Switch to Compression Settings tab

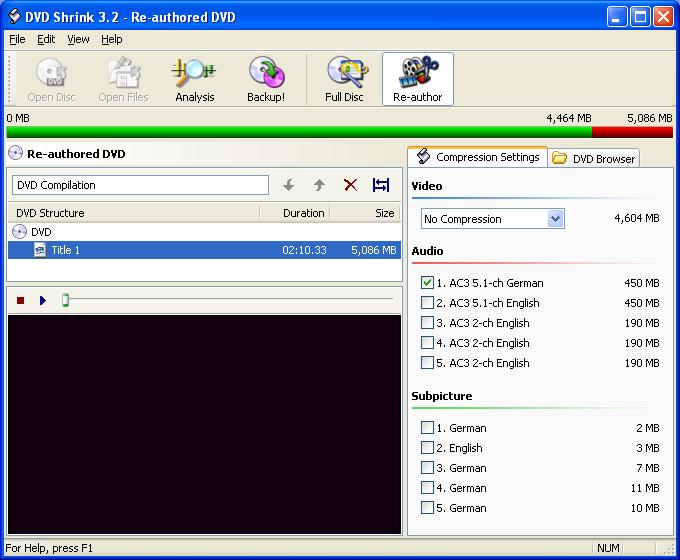coord(477,157)
